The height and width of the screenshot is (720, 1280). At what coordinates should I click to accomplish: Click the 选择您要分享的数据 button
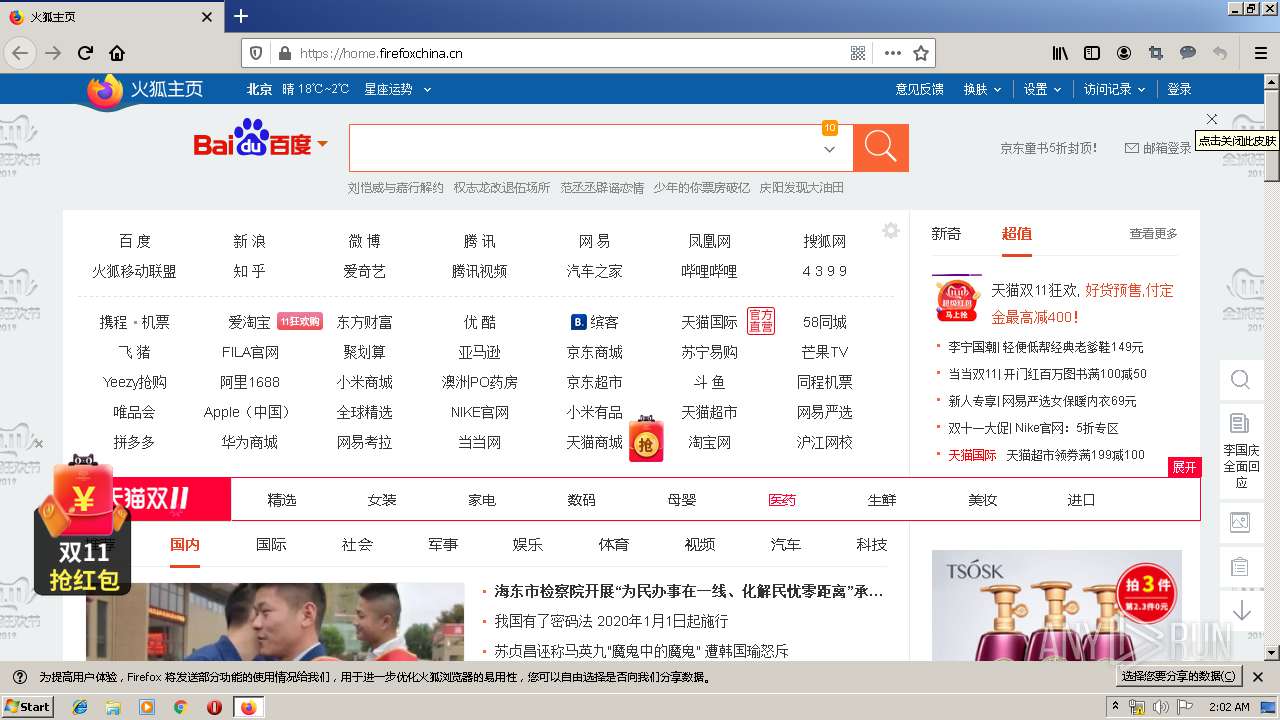1179,677
